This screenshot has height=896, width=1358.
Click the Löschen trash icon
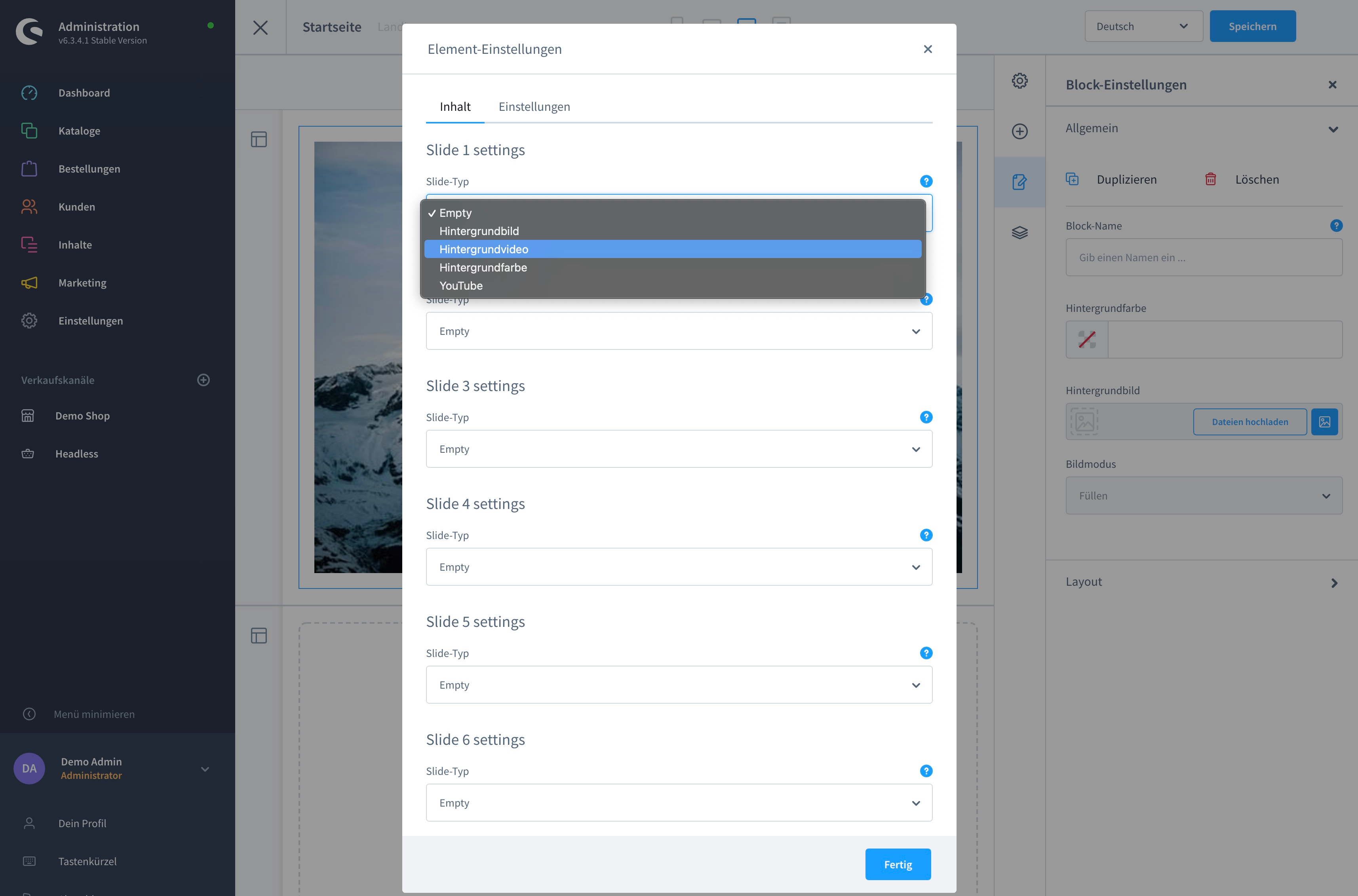pyautogui.click(x=1211, y=179)
